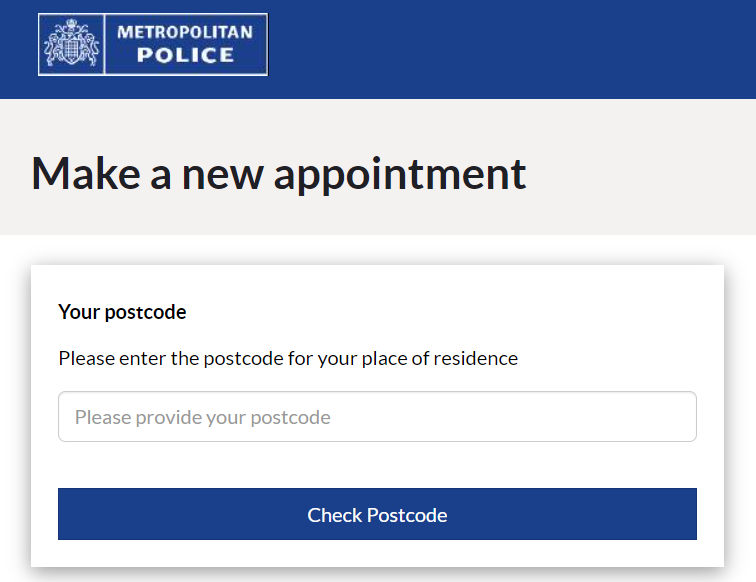Click the word 'appointment' in the page title

coord(400,176)
